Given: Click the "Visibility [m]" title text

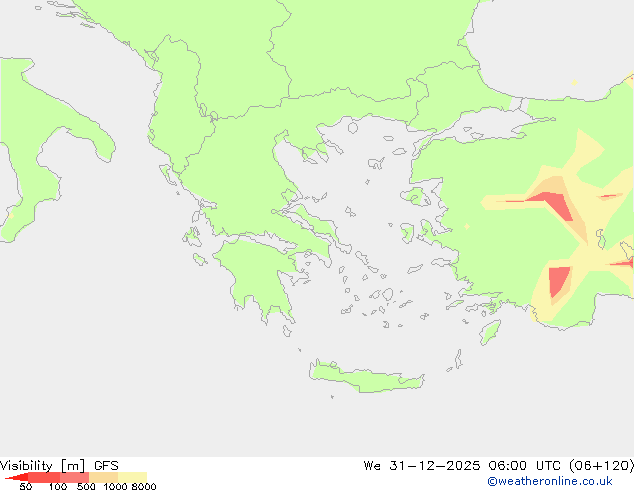Looking at the screenshot, I should pyautogui.click(x=42, y=466).
